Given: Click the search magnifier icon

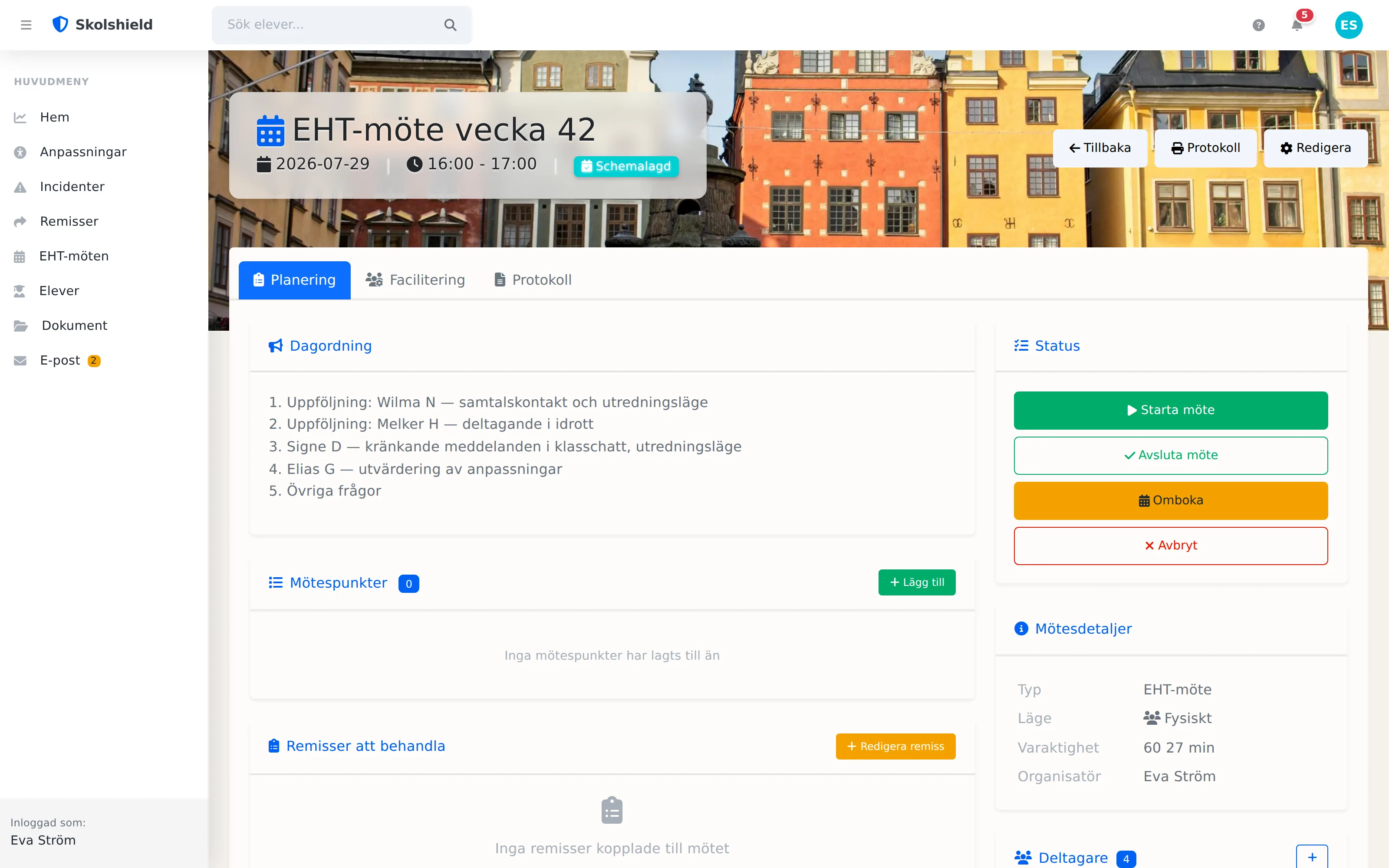Looking at the screenshot, I should (451, 25).
